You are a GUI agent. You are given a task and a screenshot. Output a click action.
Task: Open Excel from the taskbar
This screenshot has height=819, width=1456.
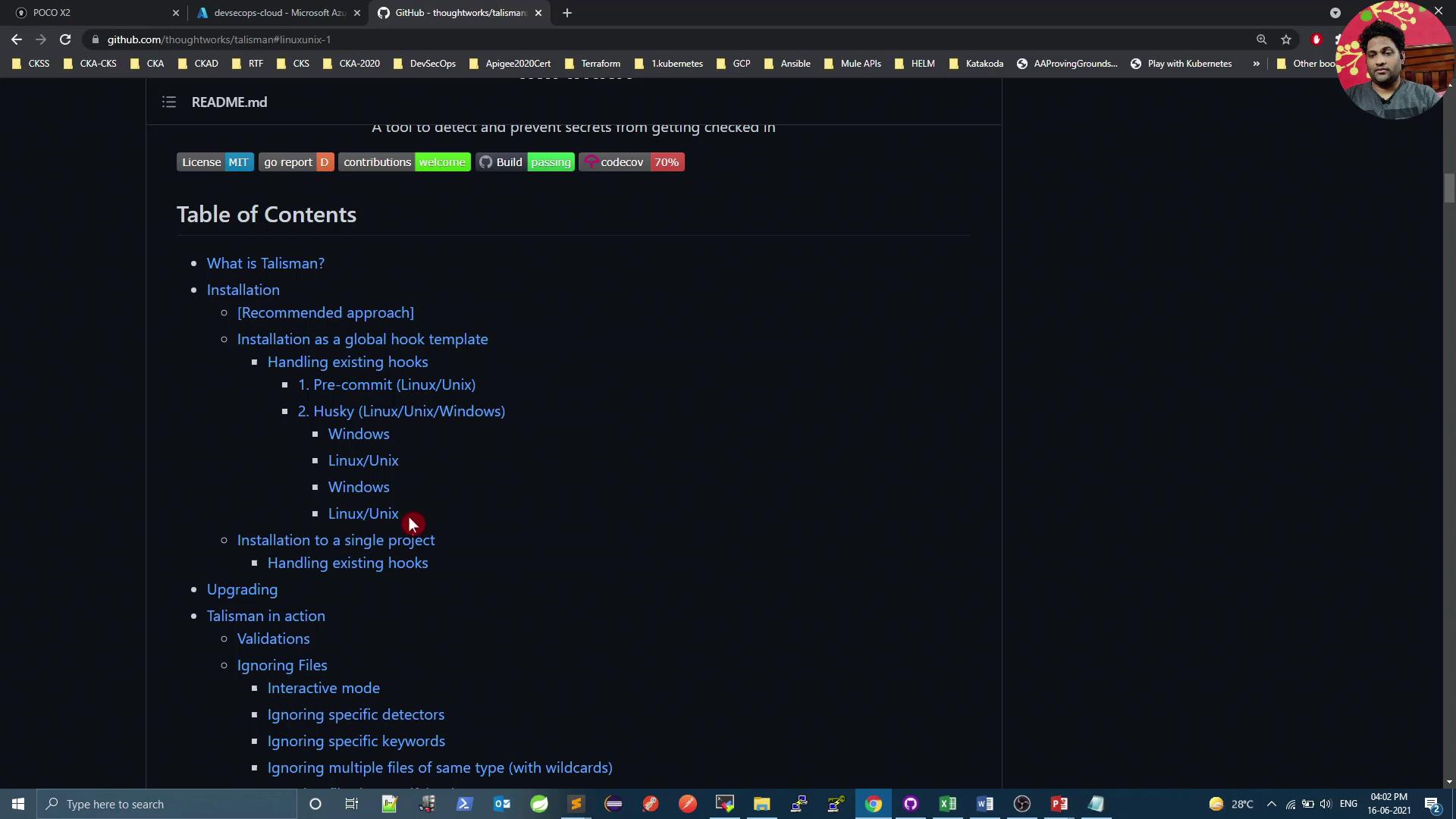point(948,804)
